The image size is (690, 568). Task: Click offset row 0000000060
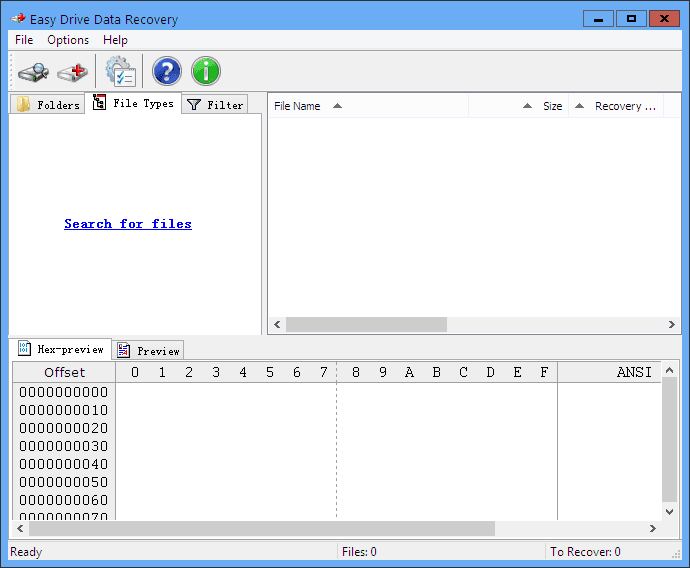[64, 500]
